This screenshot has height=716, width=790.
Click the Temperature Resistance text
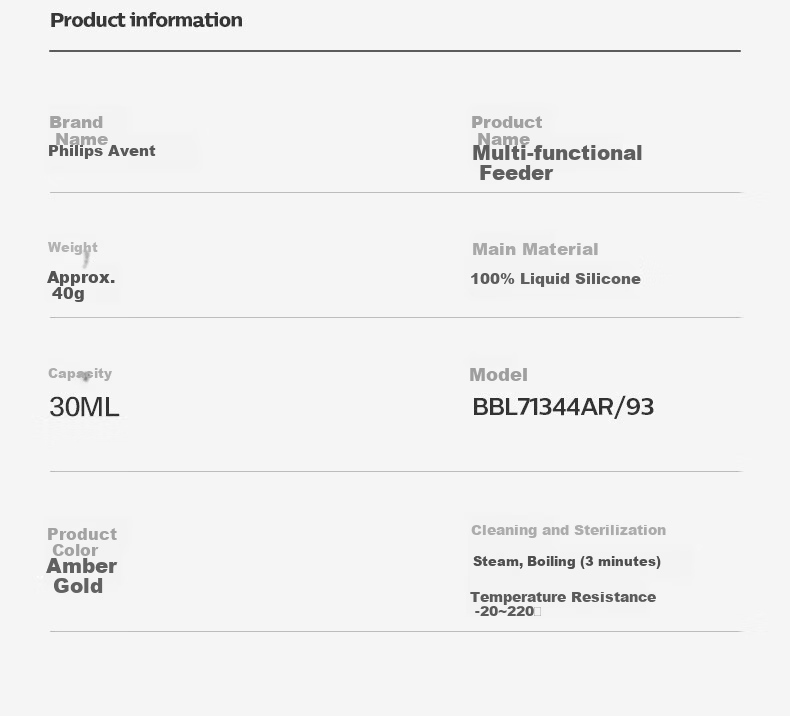coord(563,597)
